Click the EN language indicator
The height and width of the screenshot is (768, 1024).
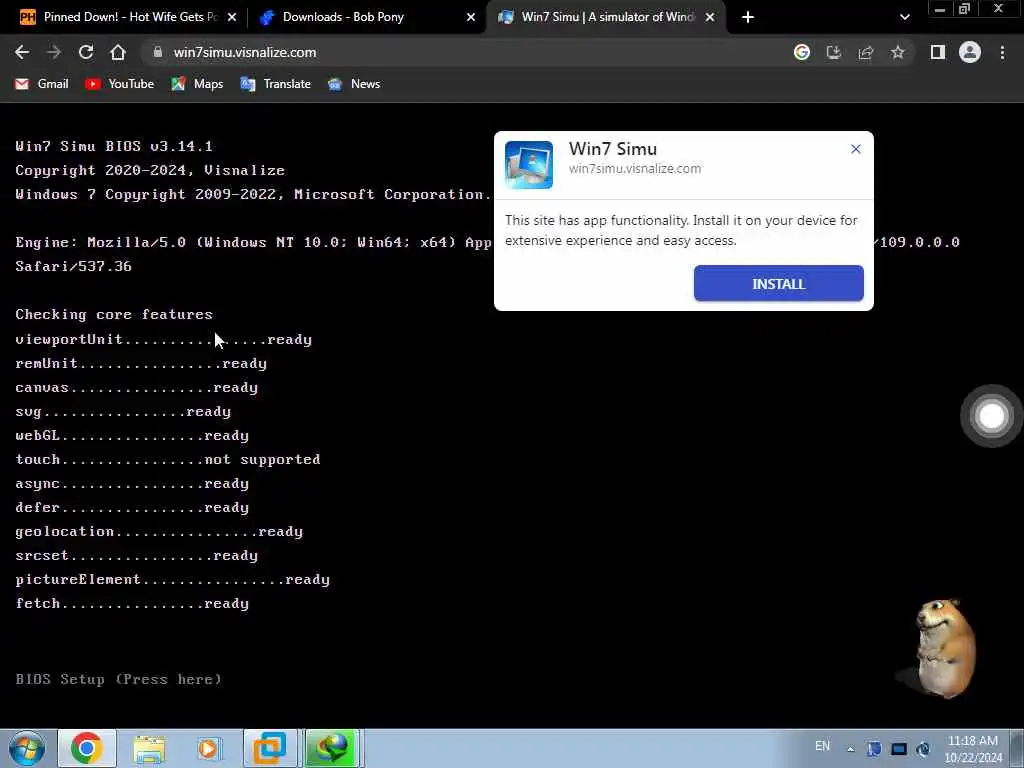[x=822, y=746]
